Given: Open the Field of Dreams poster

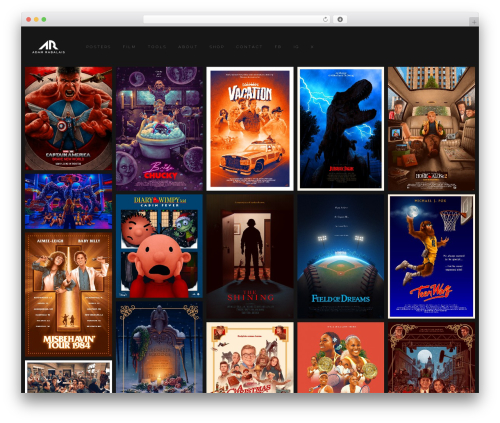Looking at the screenshot, I should coord(341,256).
